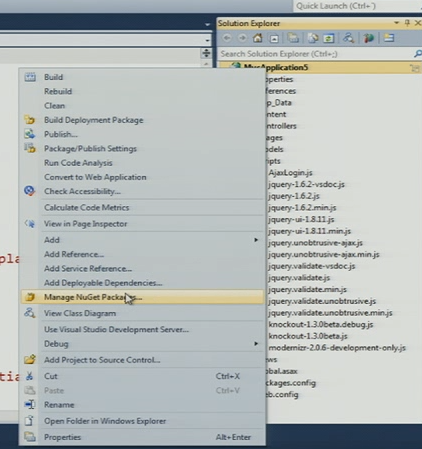The height and width of the screenshot is (449, 422).
Task: Choose Add Reference... menu entry
Action: click(x=74, y=254)
